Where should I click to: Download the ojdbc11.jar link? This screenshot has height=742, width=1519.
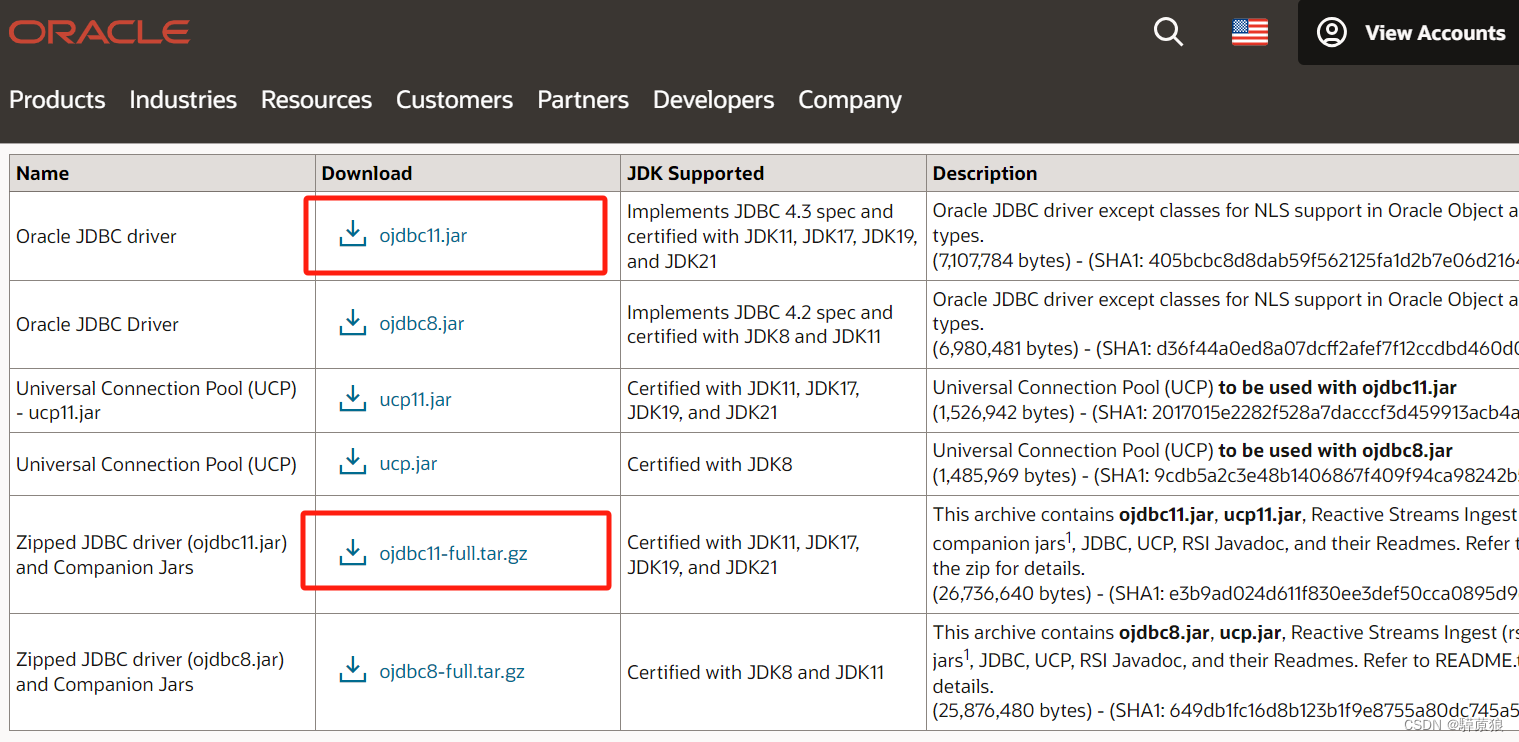tap(423, 236)
